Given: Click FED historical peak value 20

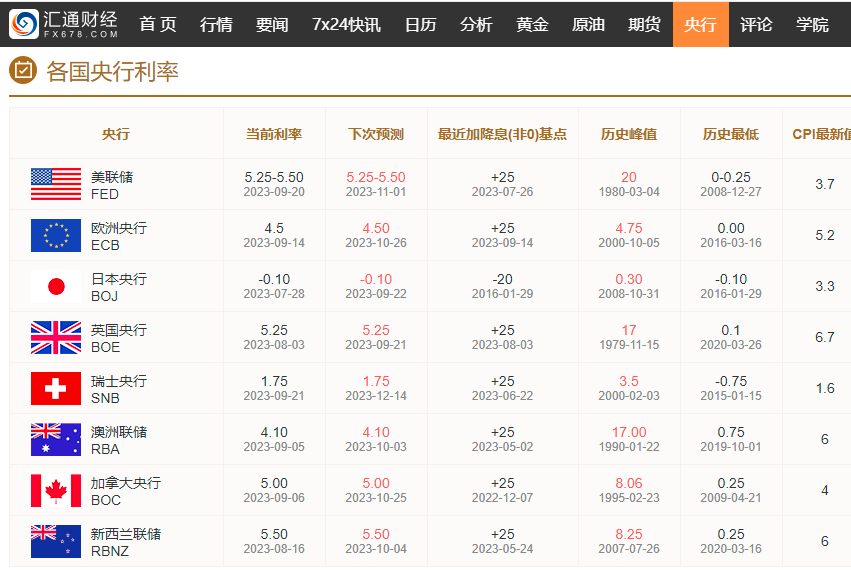Looking at the screenshot, I should 629,177.
